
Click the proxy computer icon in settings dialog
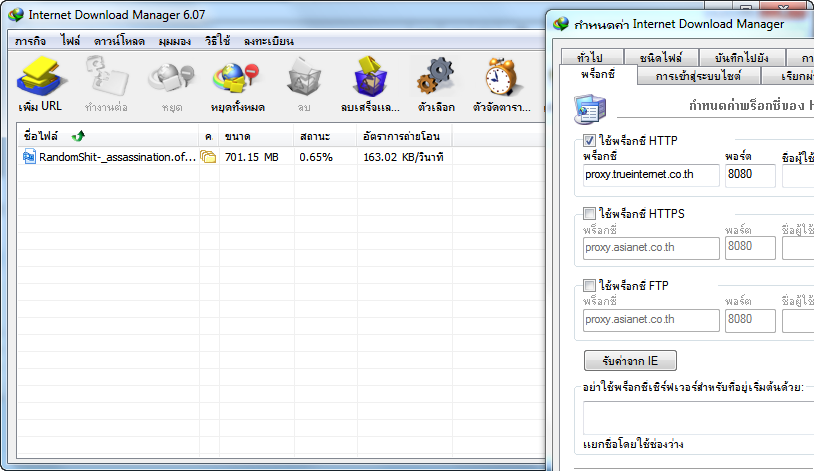(590, 109)
